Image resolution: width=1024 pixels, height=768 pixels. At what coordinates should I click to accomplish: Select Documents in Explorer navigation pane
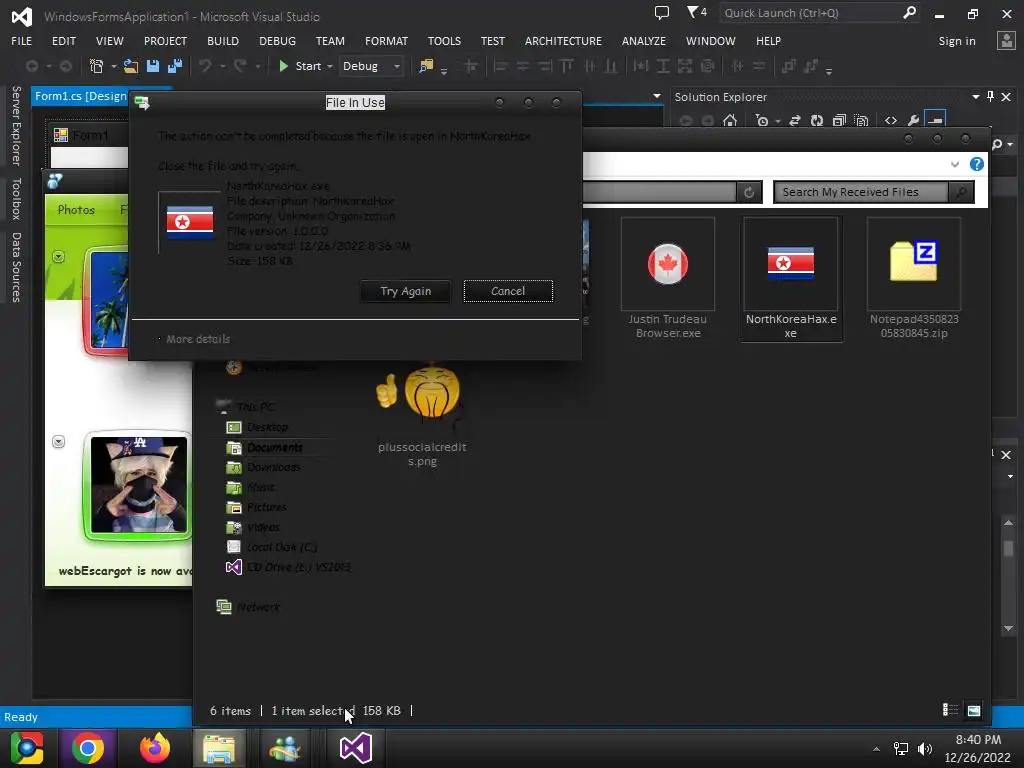coord(264,447)
